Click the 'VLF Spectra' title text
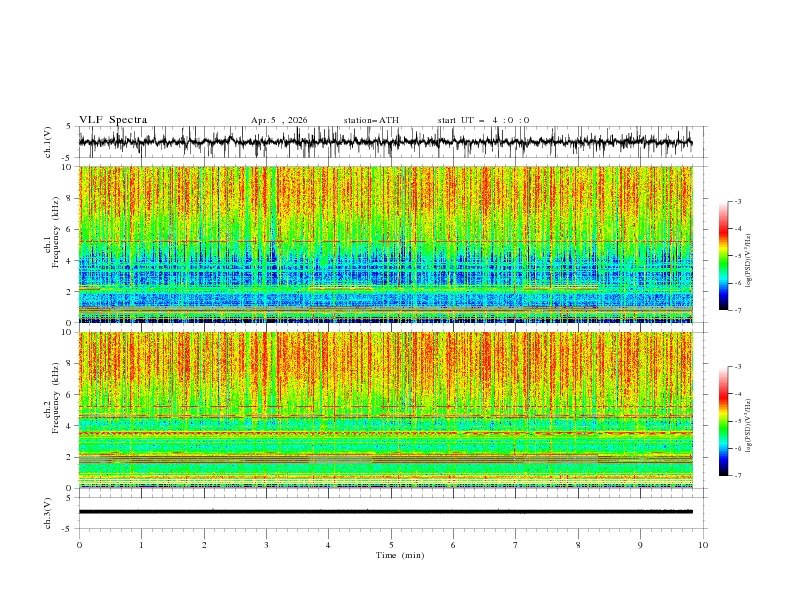The width and height of the screenshot is (792, 612). point(113,120)
